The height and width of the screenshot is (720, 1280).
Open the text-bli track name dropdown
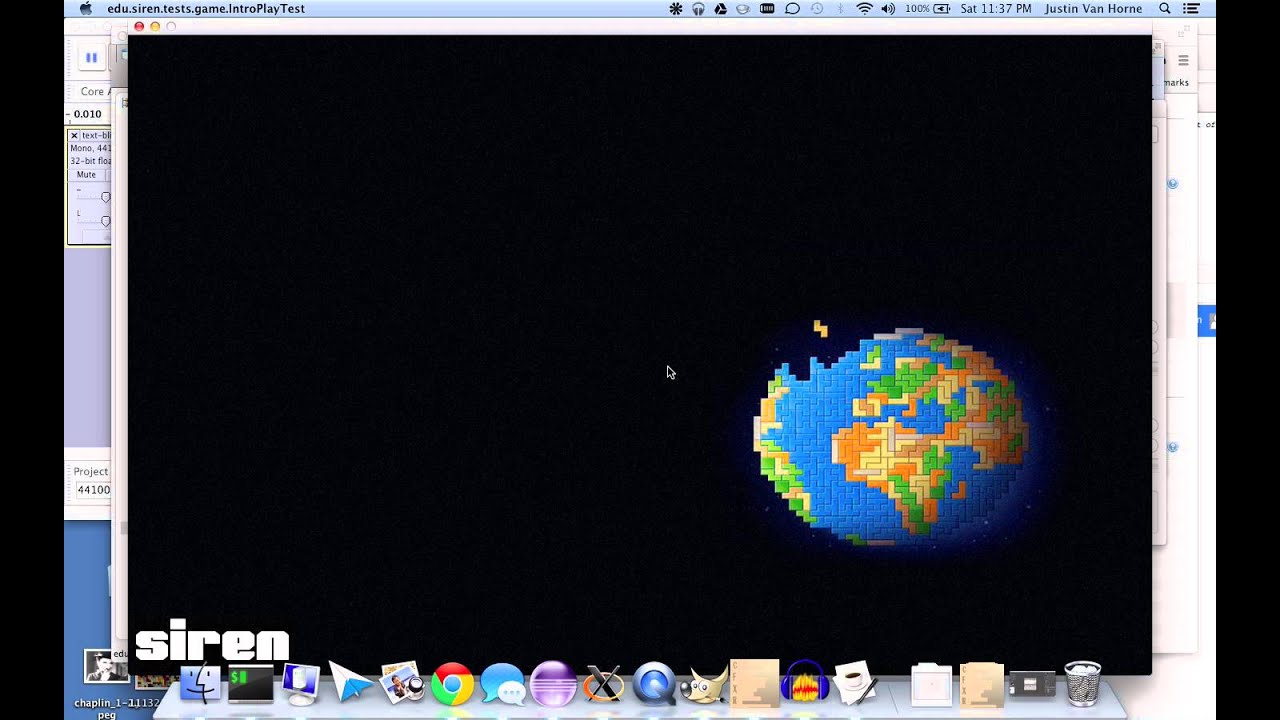[x=96, y=135]
